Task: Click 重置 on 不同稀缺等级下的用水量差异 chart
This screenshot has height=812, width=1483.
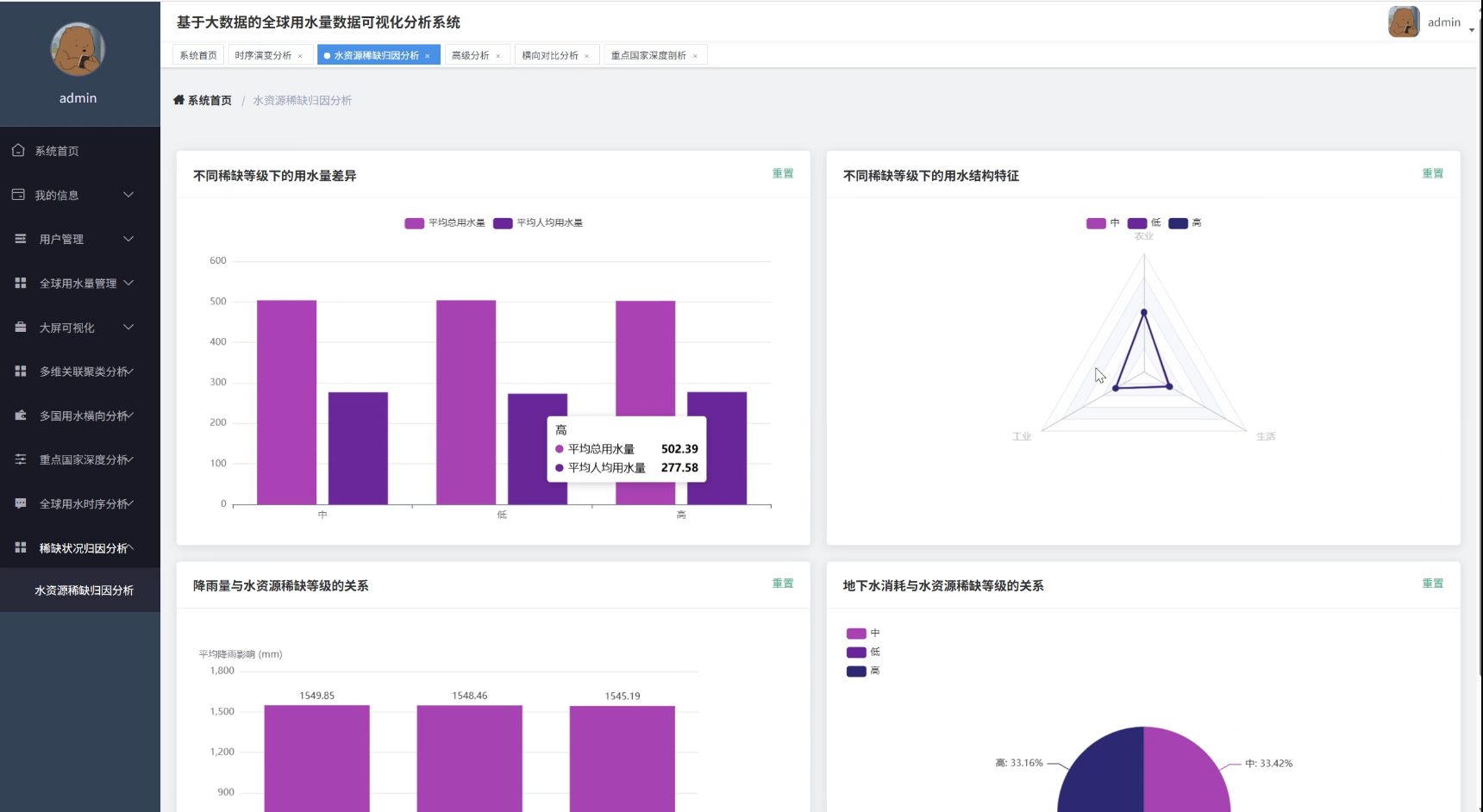Action: click(x=783, y=173)
